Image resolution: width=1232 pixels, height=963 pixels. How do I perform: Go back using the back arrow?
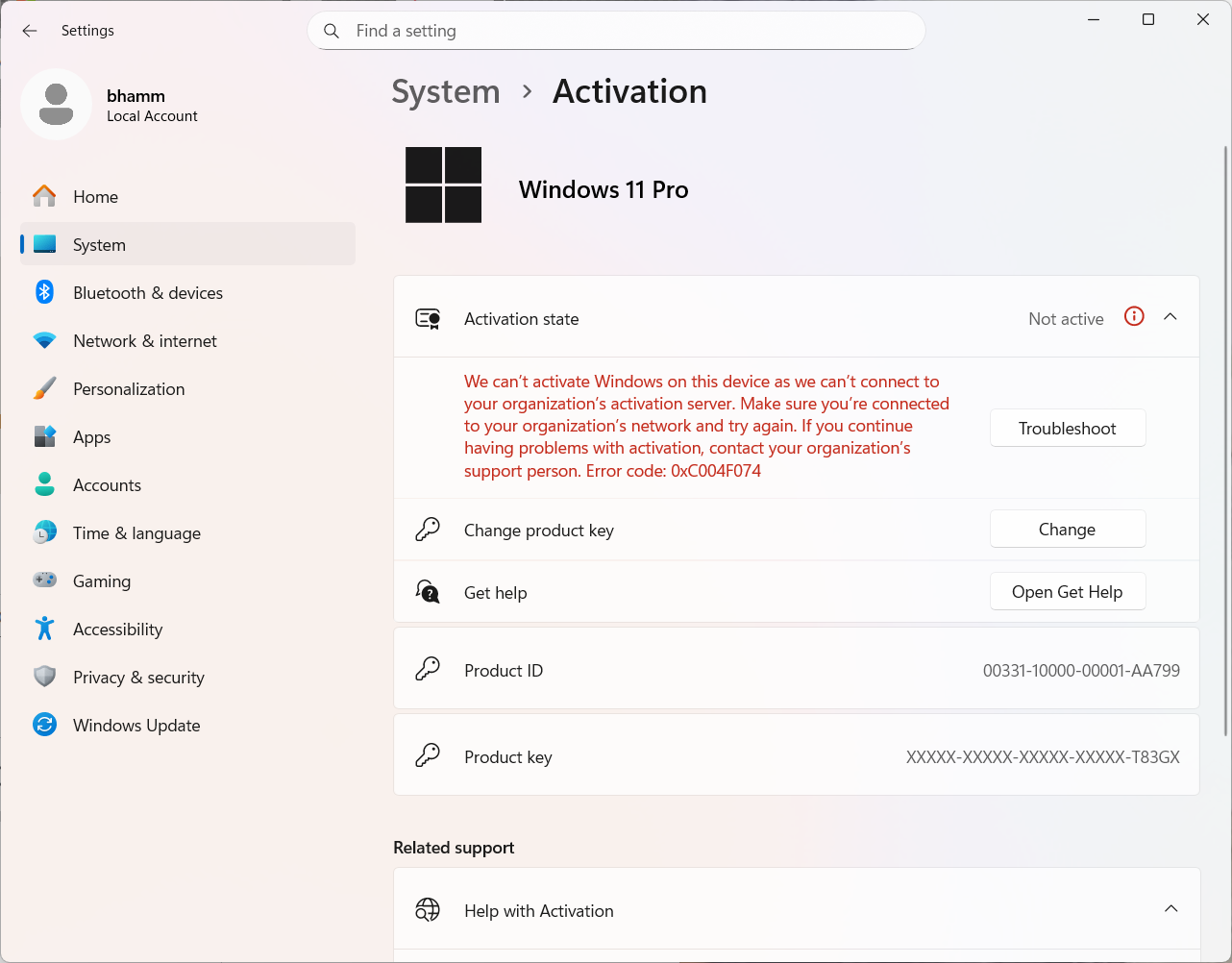point(30,31)
